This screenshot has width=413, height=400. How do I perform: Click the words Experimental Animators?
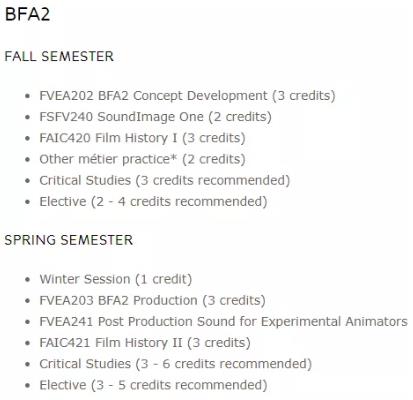coord(334,322)
